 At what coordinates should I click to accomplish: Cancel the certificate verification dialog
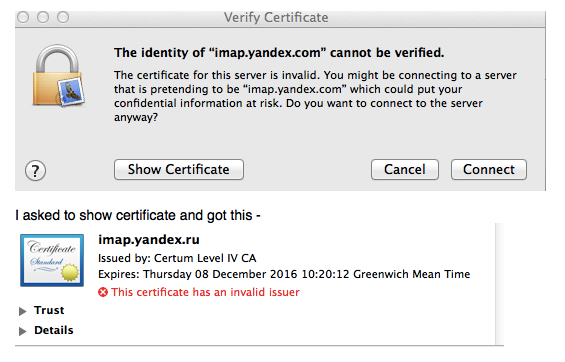point(405,169)
